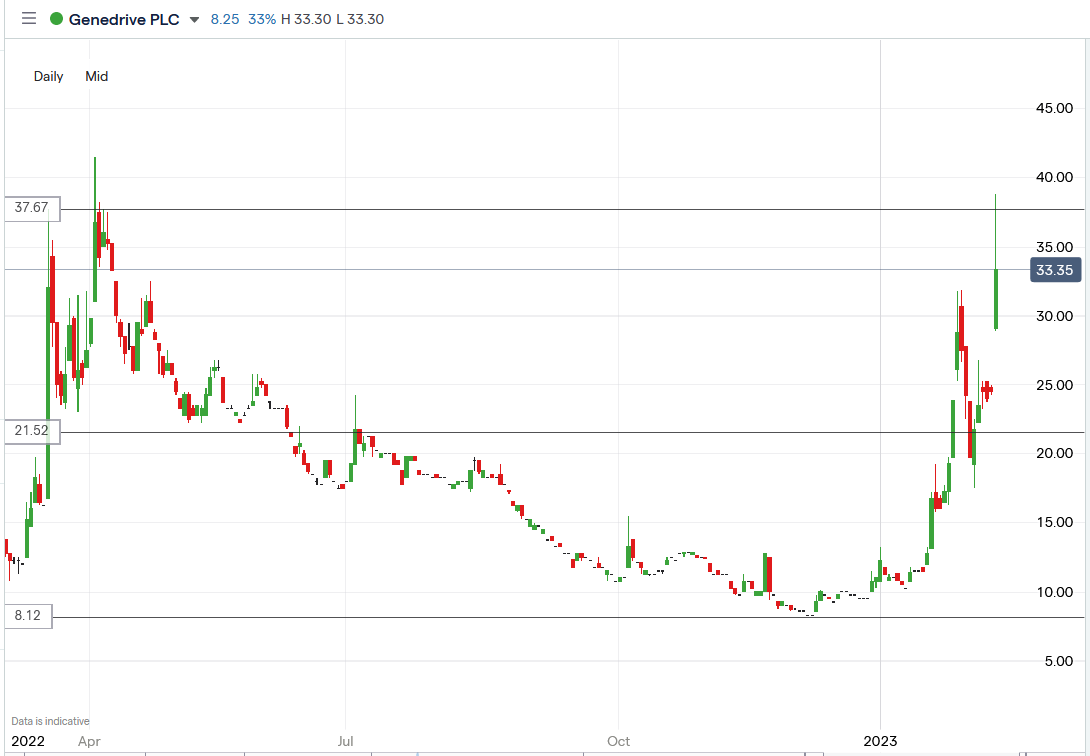
Task: Click the 2022 time axis label
Action: click(x=28, y=741)
